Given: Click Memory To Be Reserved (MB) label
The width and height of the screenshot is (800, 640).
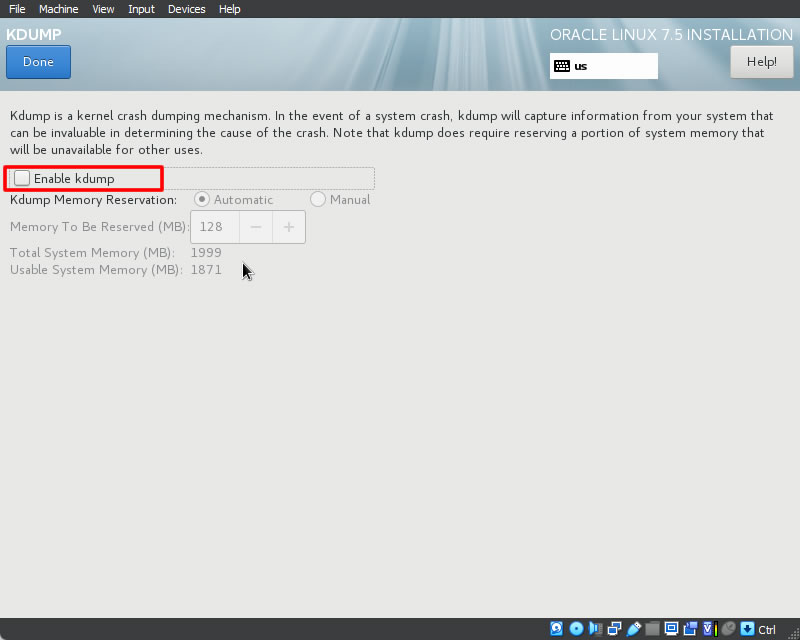Looking at the screenshot, I should (x=99, y=227).
